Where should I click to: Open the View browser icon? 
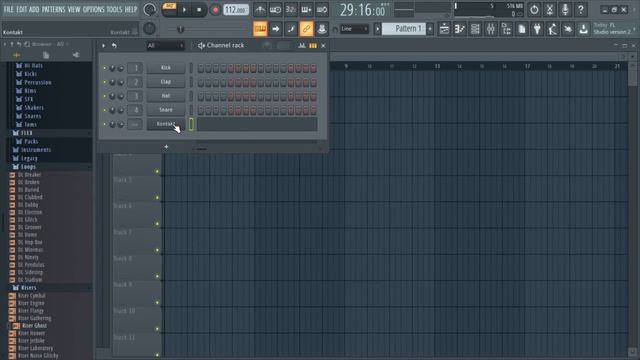[x=506, y=29]
